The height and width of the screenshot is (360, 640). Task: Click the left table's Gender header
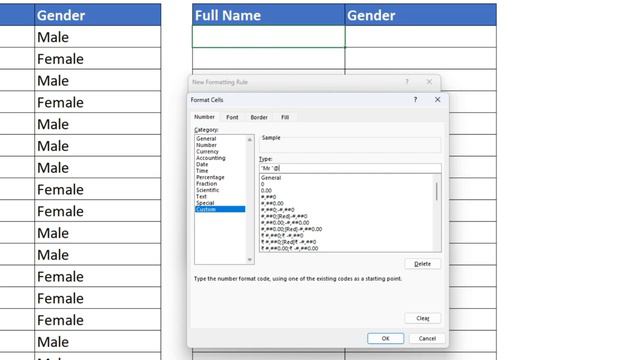tap(98, 15)
